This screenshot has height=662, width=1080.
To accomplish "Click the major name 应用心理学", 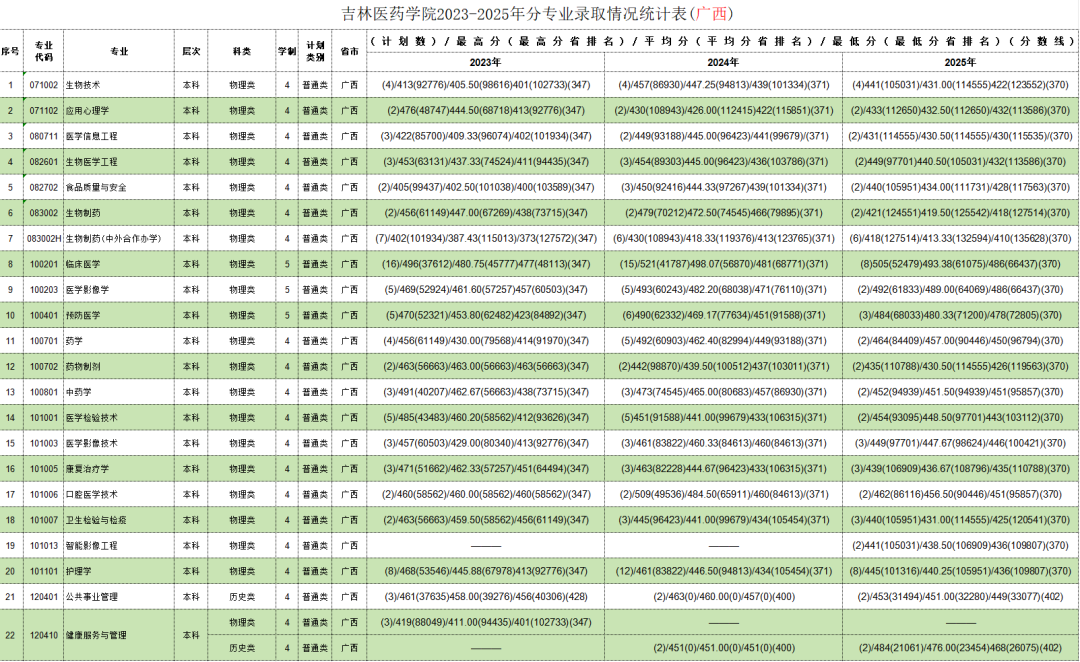I will click(87, 110).
